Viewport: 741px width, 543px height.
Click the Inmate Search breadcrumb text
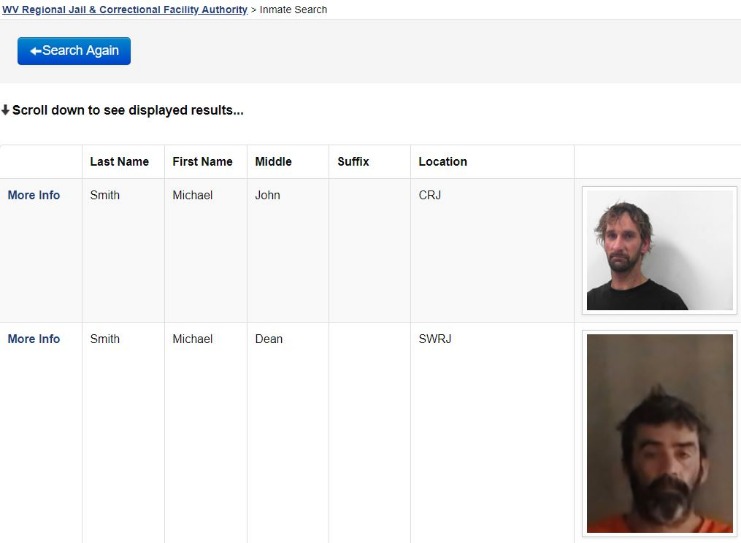pyautogui.click(x=293, y=10)
